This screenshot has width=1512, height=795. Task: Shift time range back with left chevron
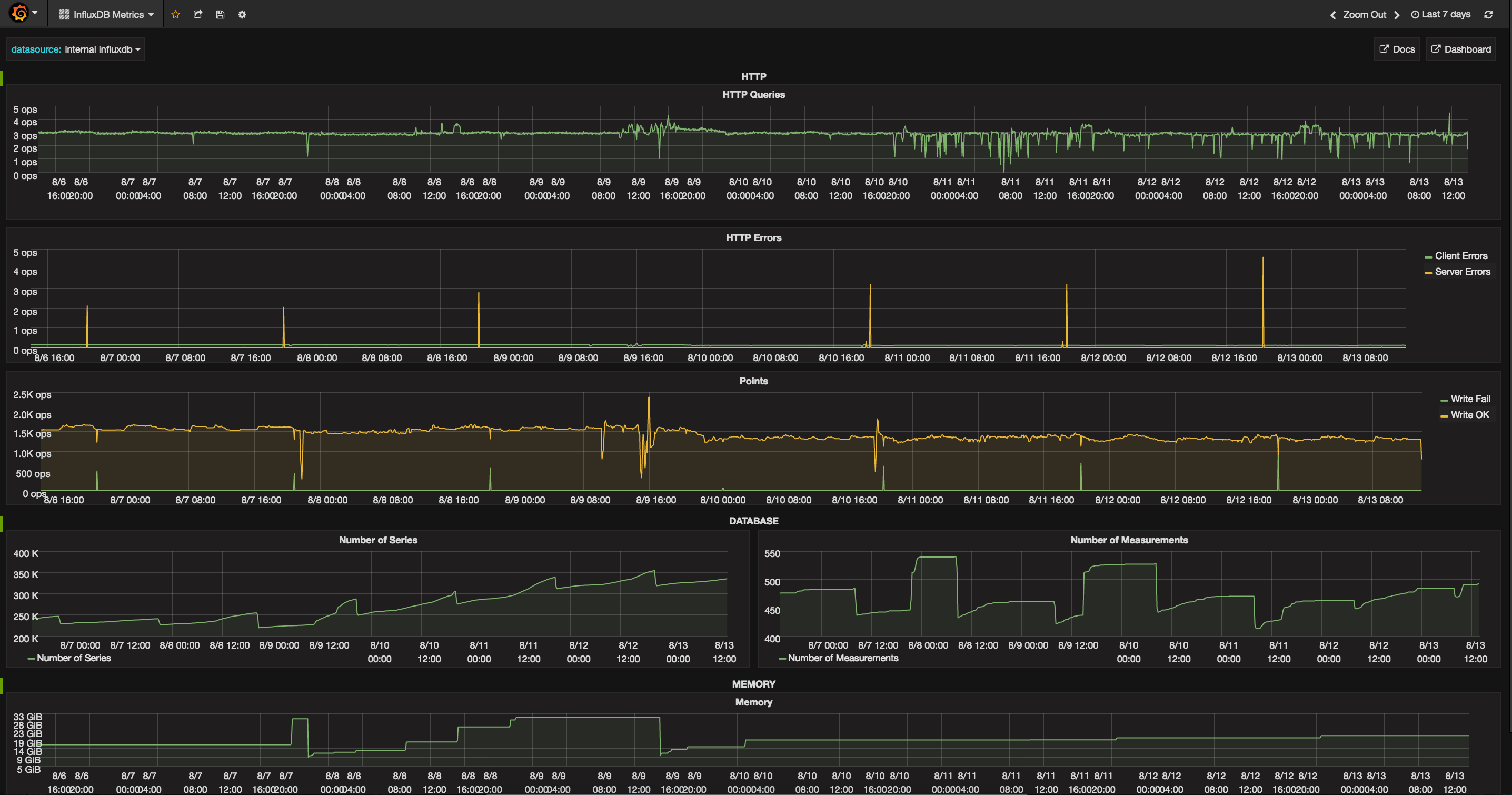coord(1332,15)
